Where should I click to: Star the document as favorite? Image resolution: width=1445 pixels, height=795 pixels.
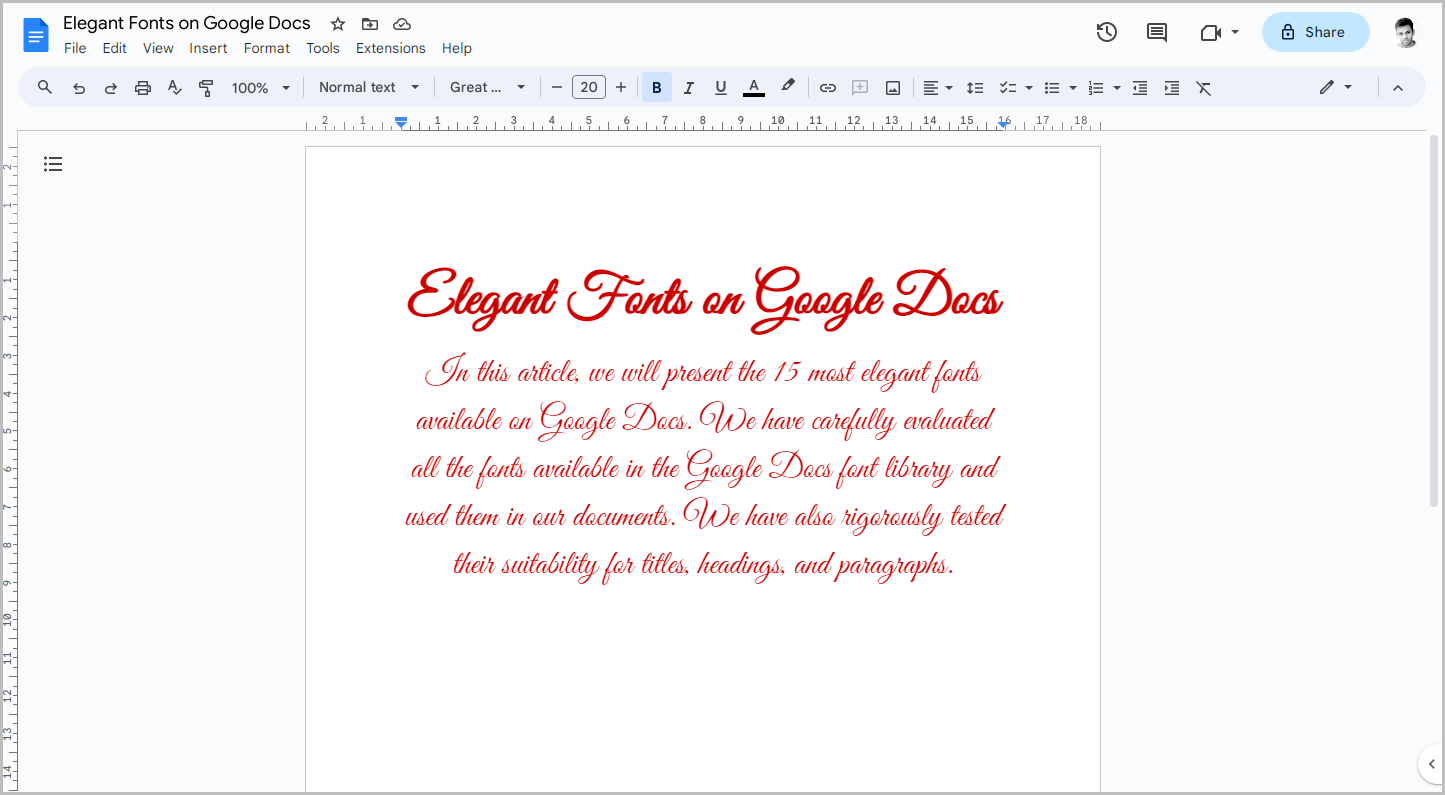[x=337, y=23]
